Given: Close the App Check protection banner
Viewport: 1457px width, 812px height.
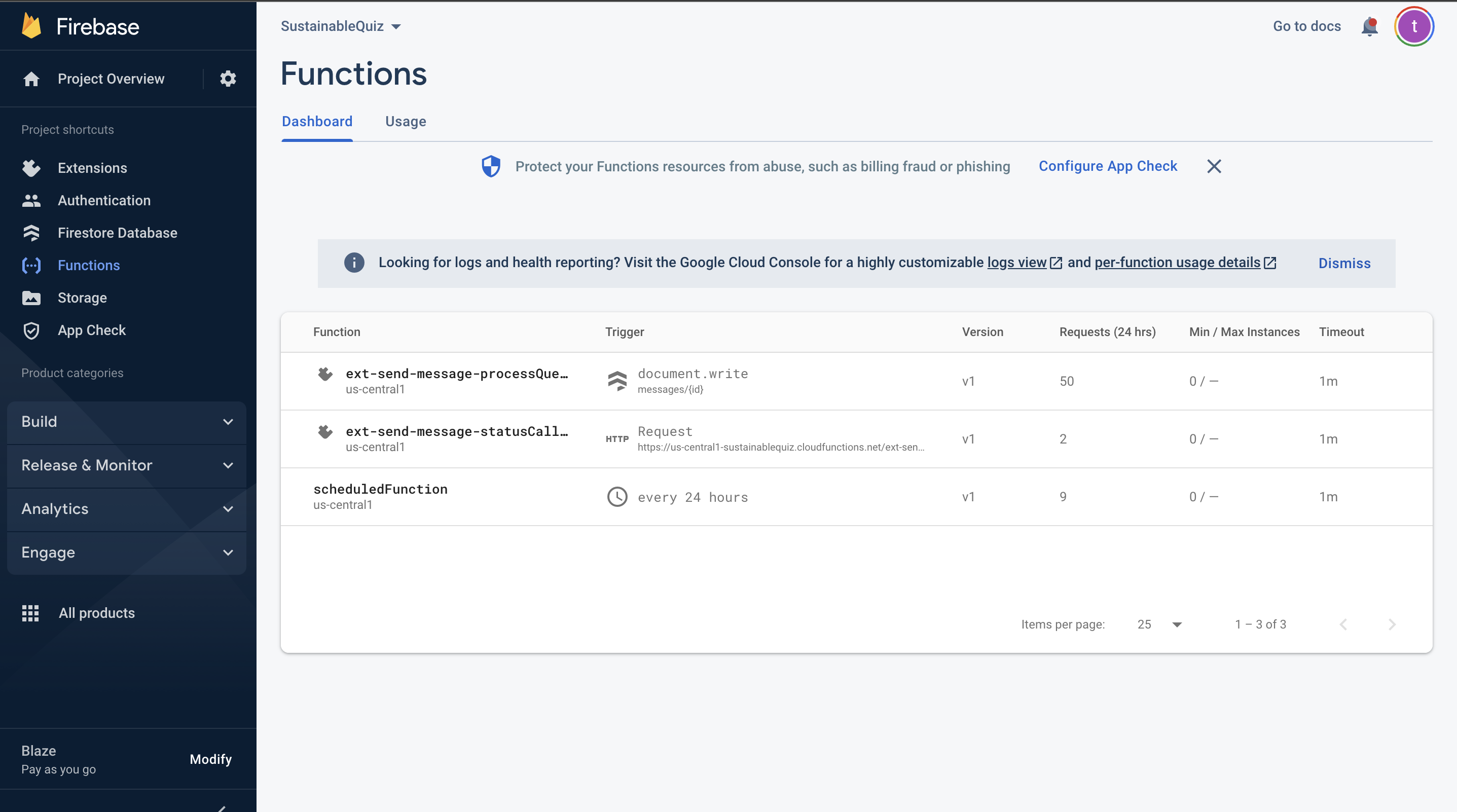Looking at the screenshot, I should pyautogui.click(x=1214, y=166).
